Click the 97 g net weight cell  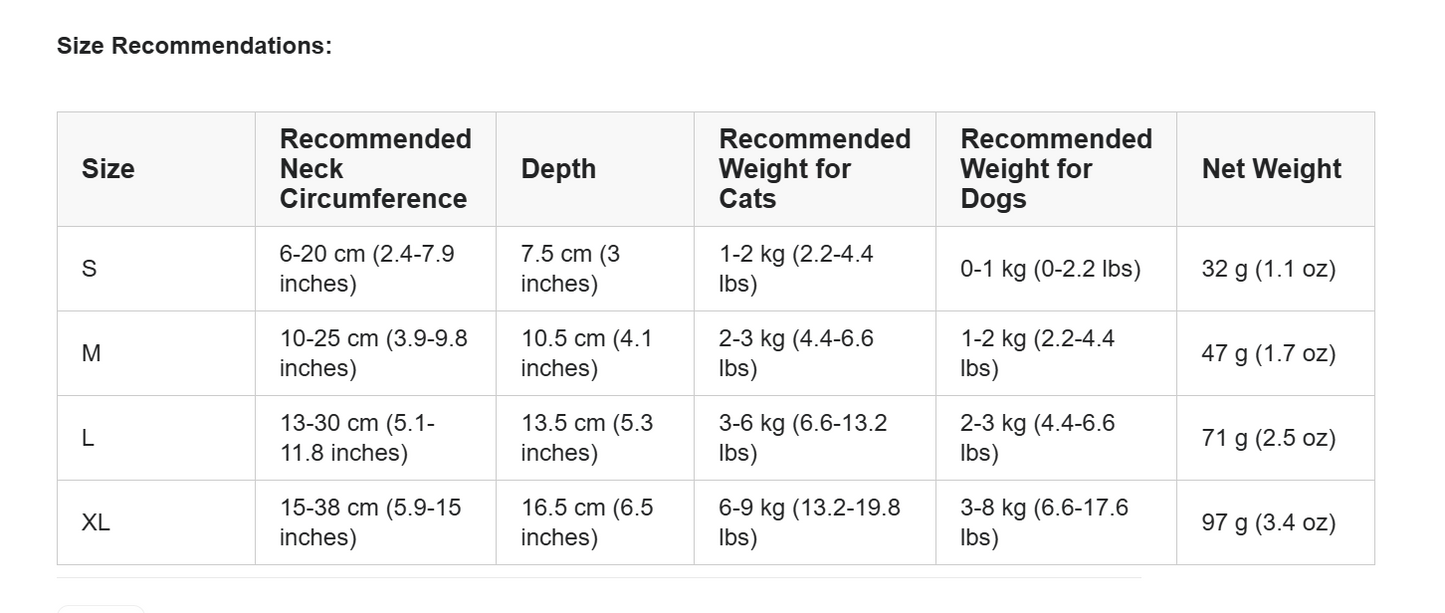[1268, 523]
